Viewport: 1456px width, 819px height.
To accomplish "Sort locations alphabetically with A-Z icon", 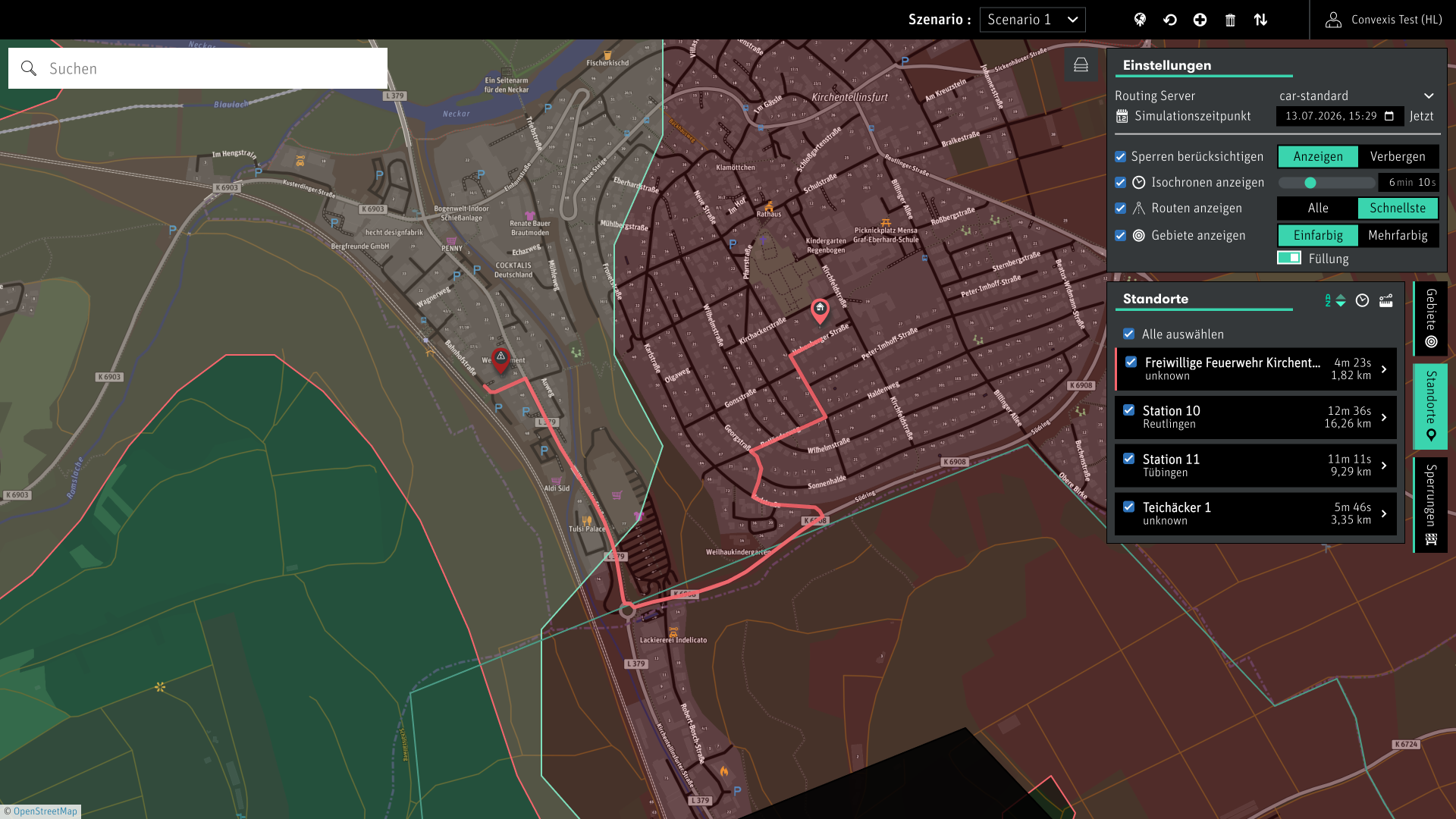I will click(x=1335, y=300).
